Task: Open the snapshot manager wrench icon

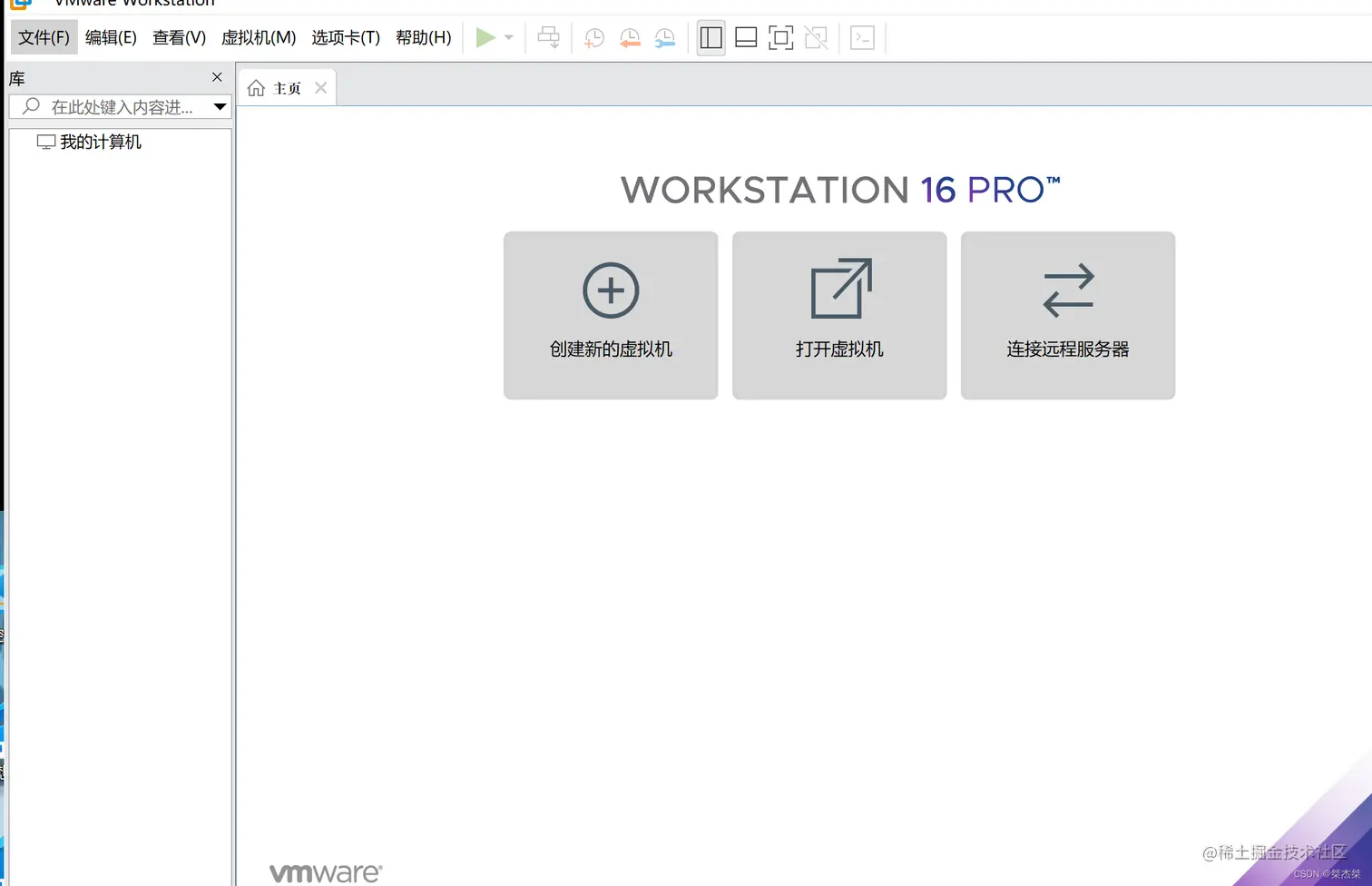Action: [x=665, y=37]
